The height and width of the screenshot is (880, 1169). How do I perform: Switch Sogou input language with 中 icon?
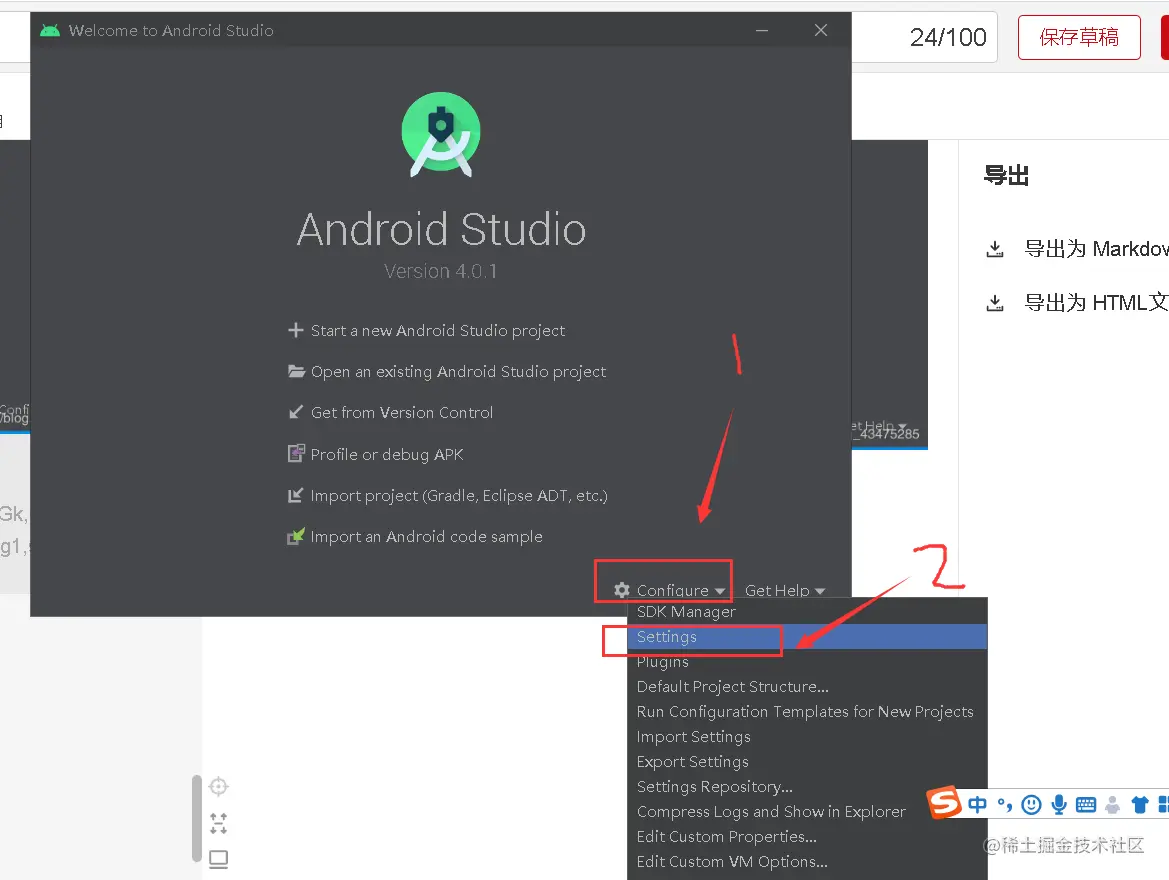click(x=977, y=805)
